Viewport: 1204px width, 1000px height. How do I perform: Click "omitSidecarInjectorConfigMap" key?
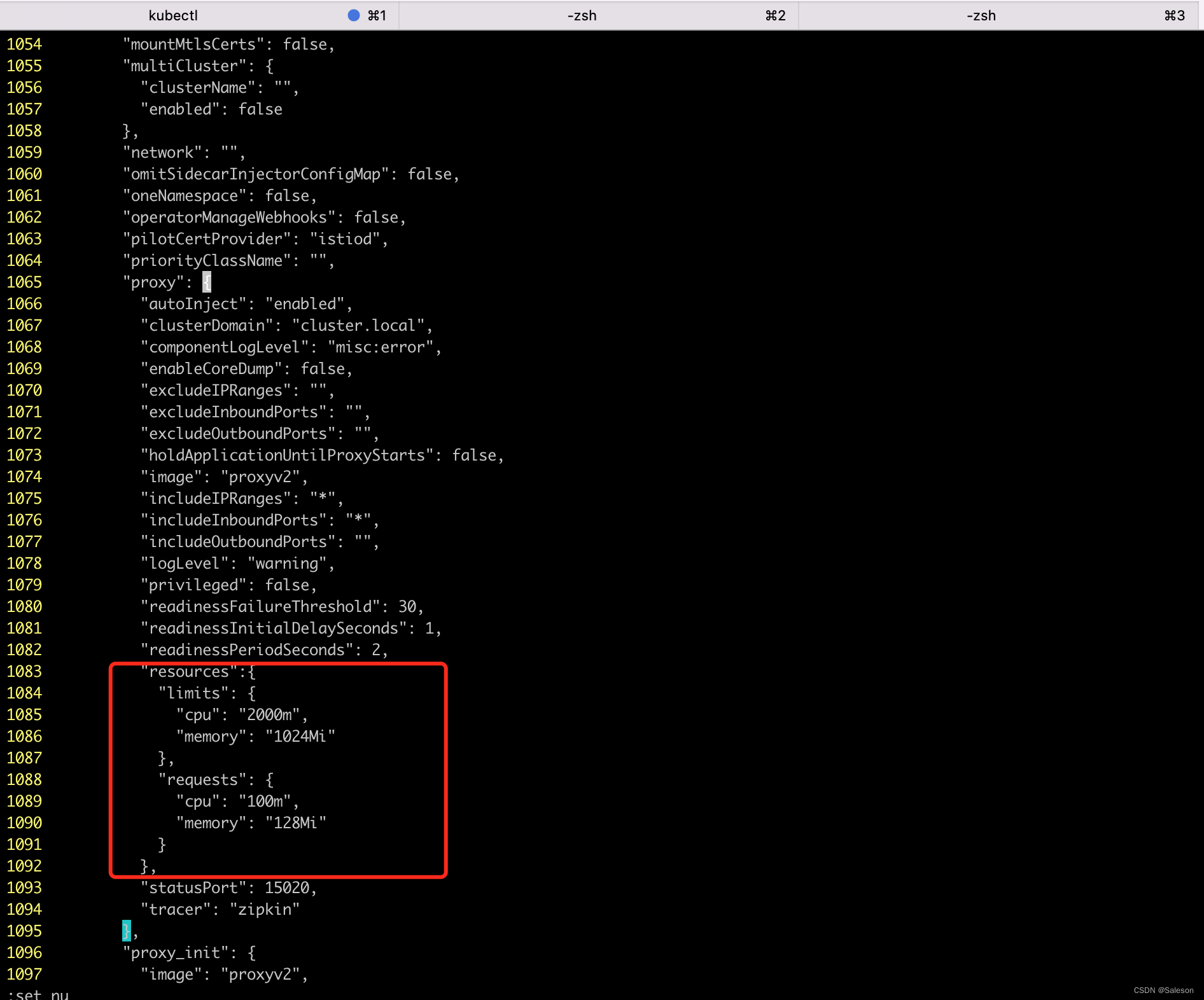click(256, 174)
